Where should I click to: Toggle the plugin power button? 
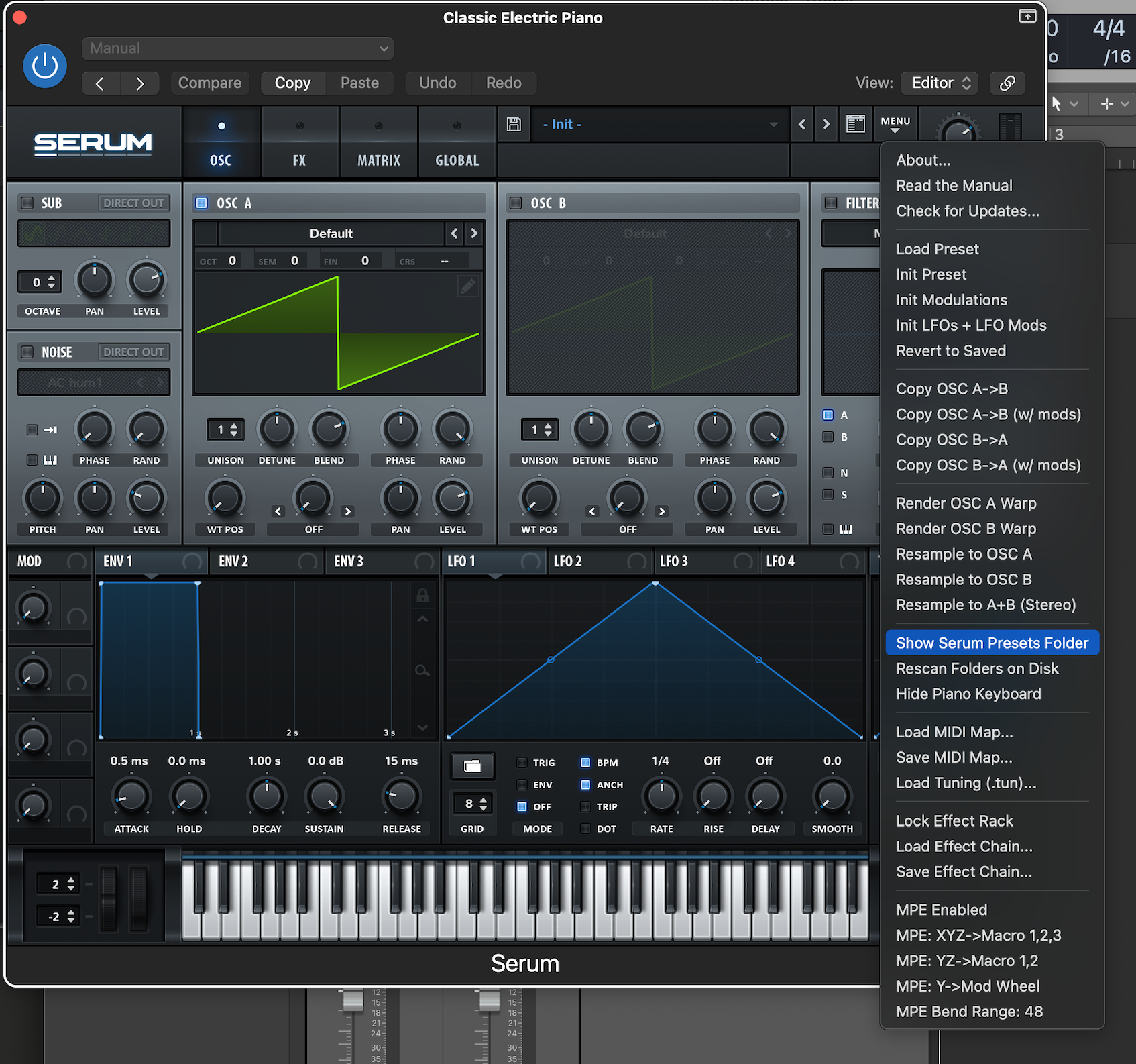[45, 66]
